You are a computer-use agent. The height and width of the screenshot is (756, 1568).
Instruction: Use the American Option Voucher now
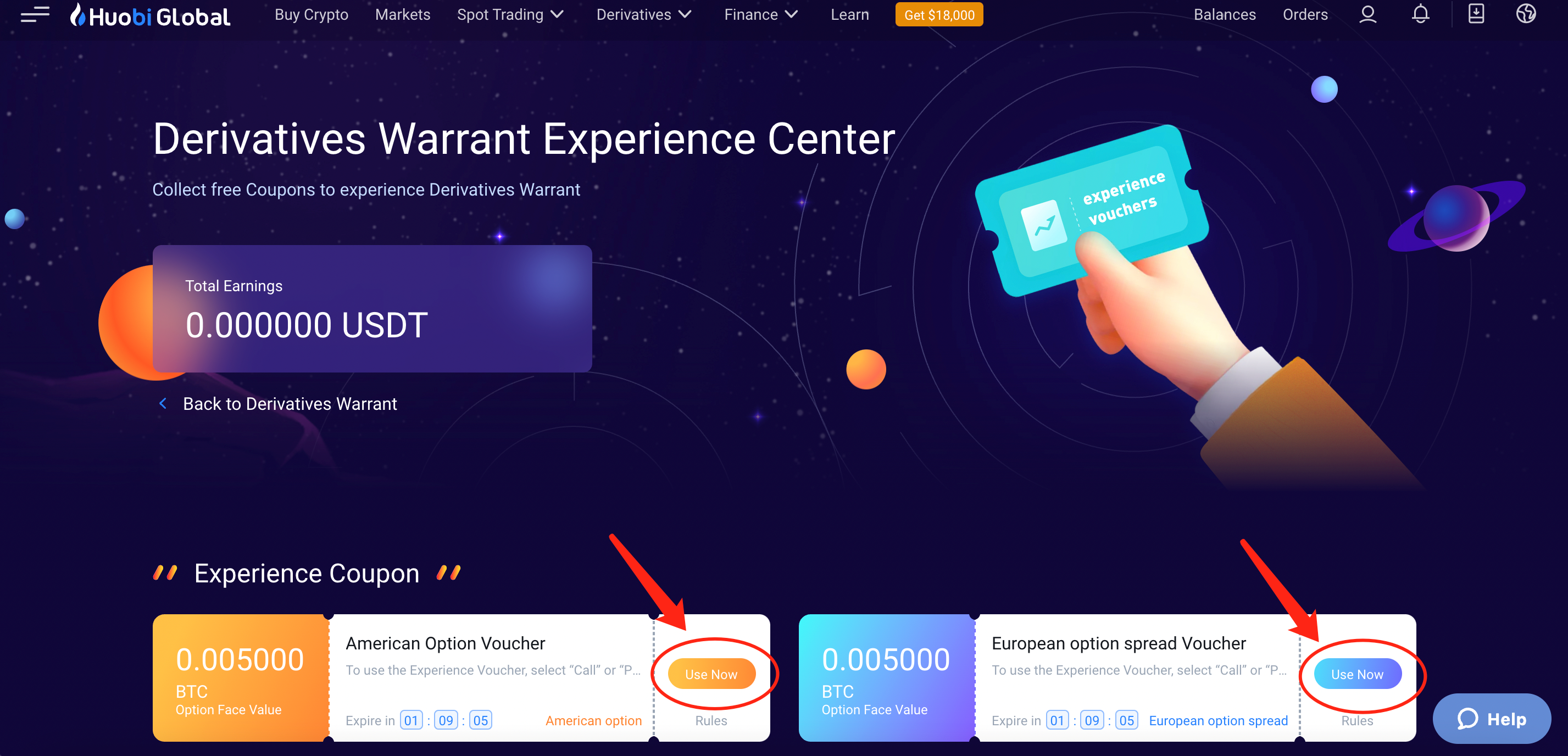coord(711,674)
